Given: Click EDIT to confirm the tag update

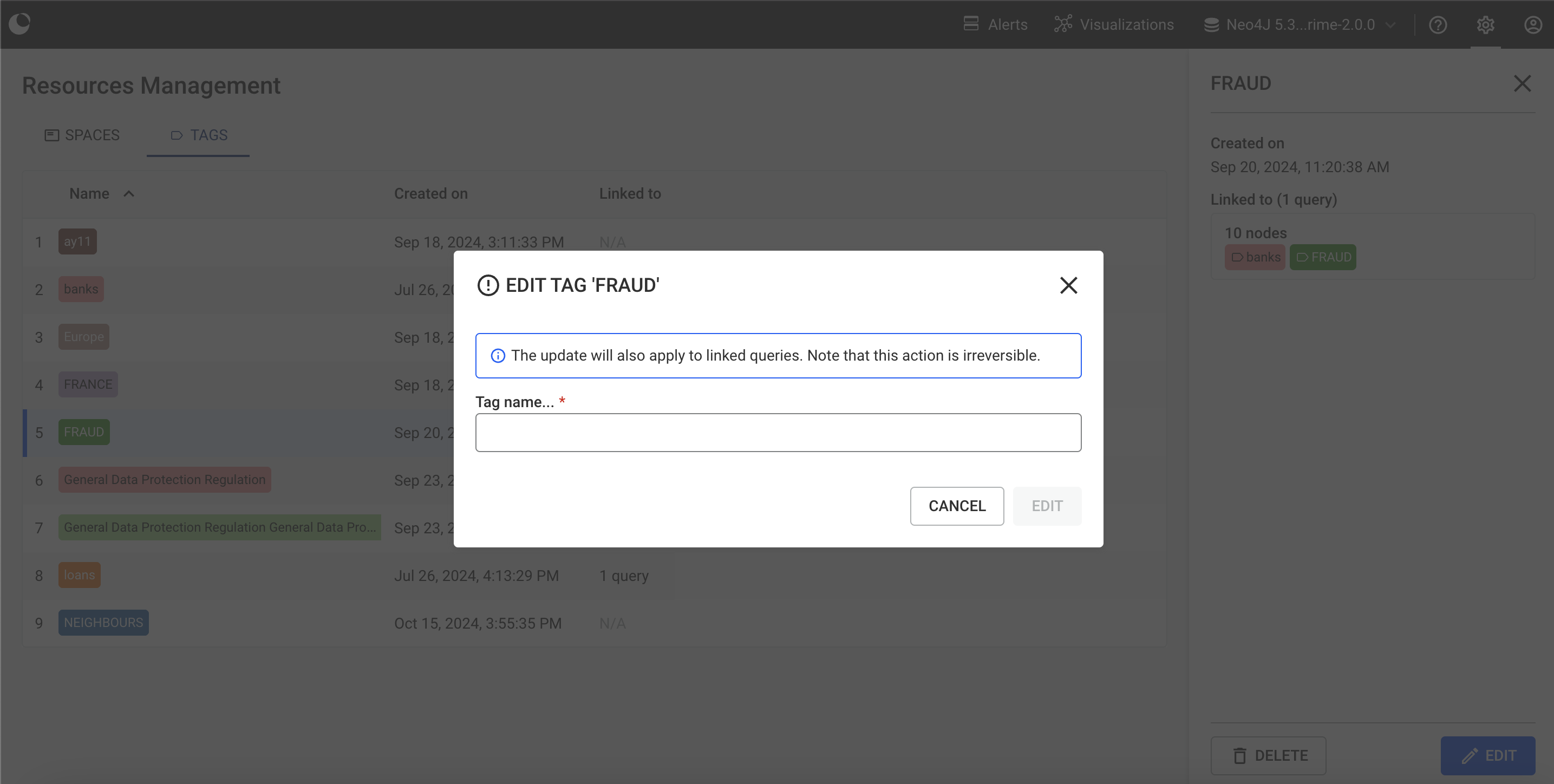Looking at the screenshot, I should click(1046, 506).
